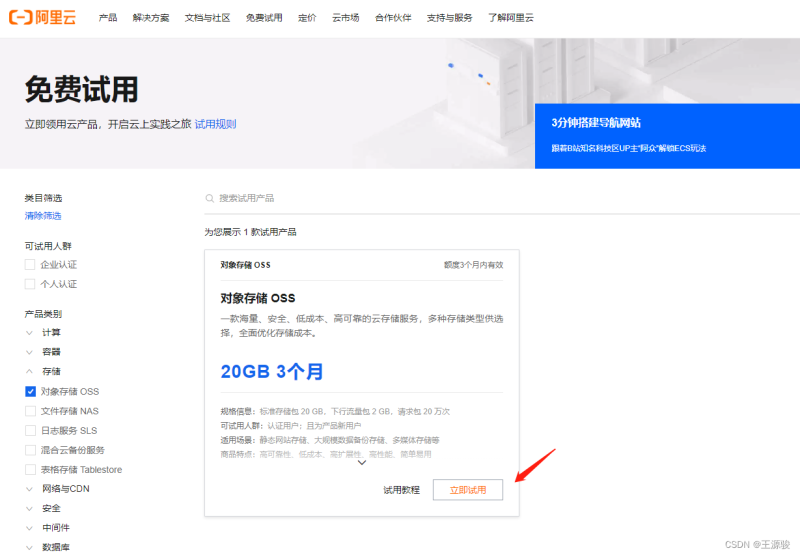Click the search magnifier icon
Viewport: 800px width, 555px height.
pos(209,198)
